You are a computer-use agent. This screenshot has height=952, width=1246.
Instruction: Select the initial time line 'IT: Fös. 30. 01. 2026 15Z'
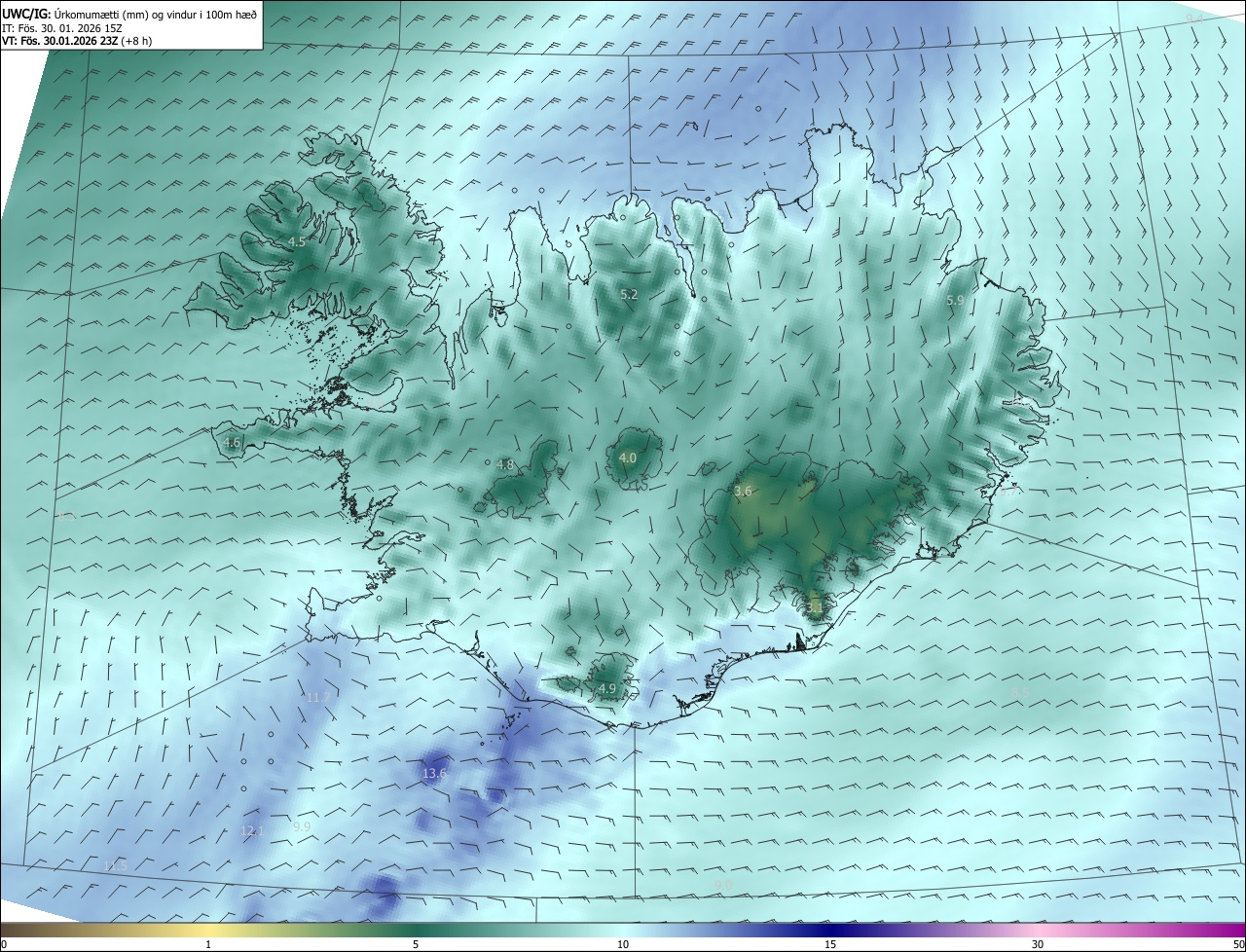(62, 27)
